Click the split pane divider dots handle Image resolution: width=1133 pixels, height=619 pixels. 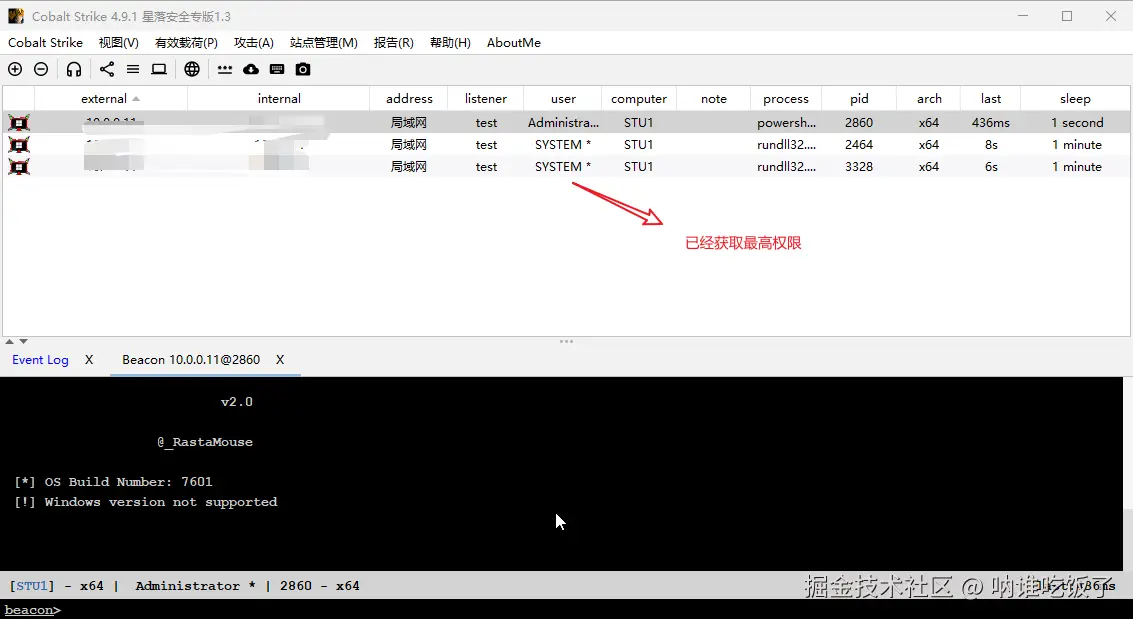[566, 342]
